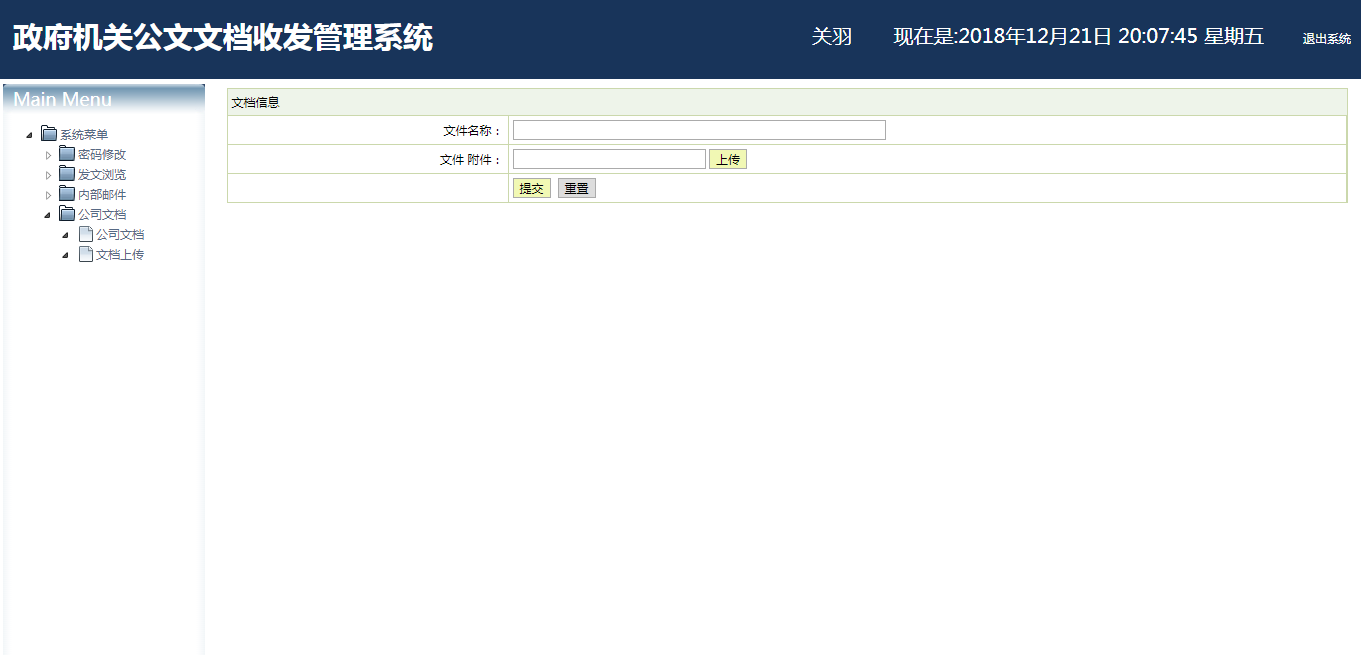Reset the form with 重置 button
The height and width of the screenshot is (655, 1361).
tap(576, 188)
